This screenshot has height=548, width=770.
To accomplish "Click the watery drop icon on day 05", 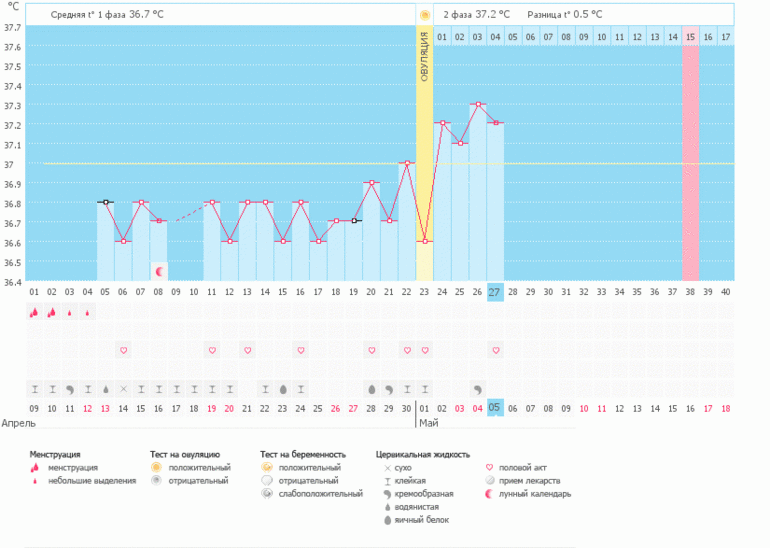I will tap(105, 388).
